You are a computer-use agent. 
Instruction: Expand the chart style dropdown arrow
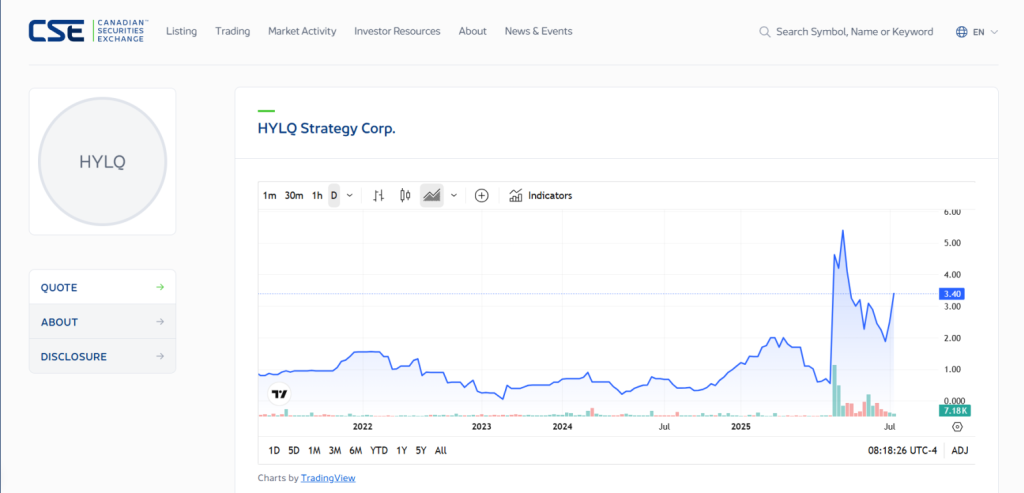click(x=454, y=196)
